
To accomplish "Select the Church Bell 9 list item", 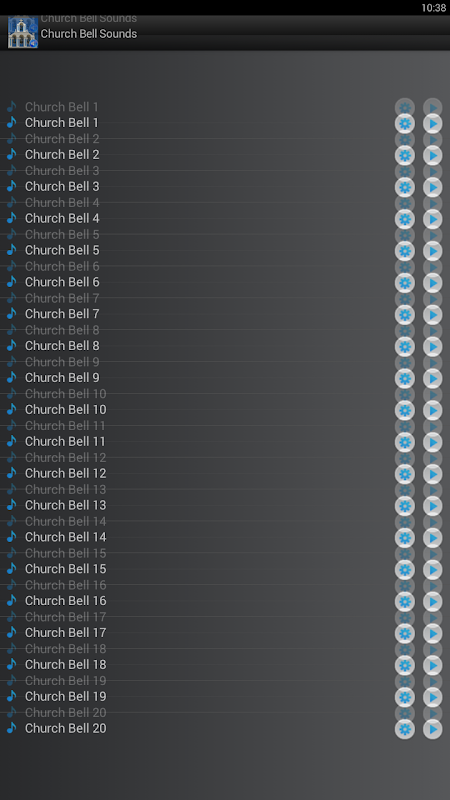I will (x=225, y=378).
